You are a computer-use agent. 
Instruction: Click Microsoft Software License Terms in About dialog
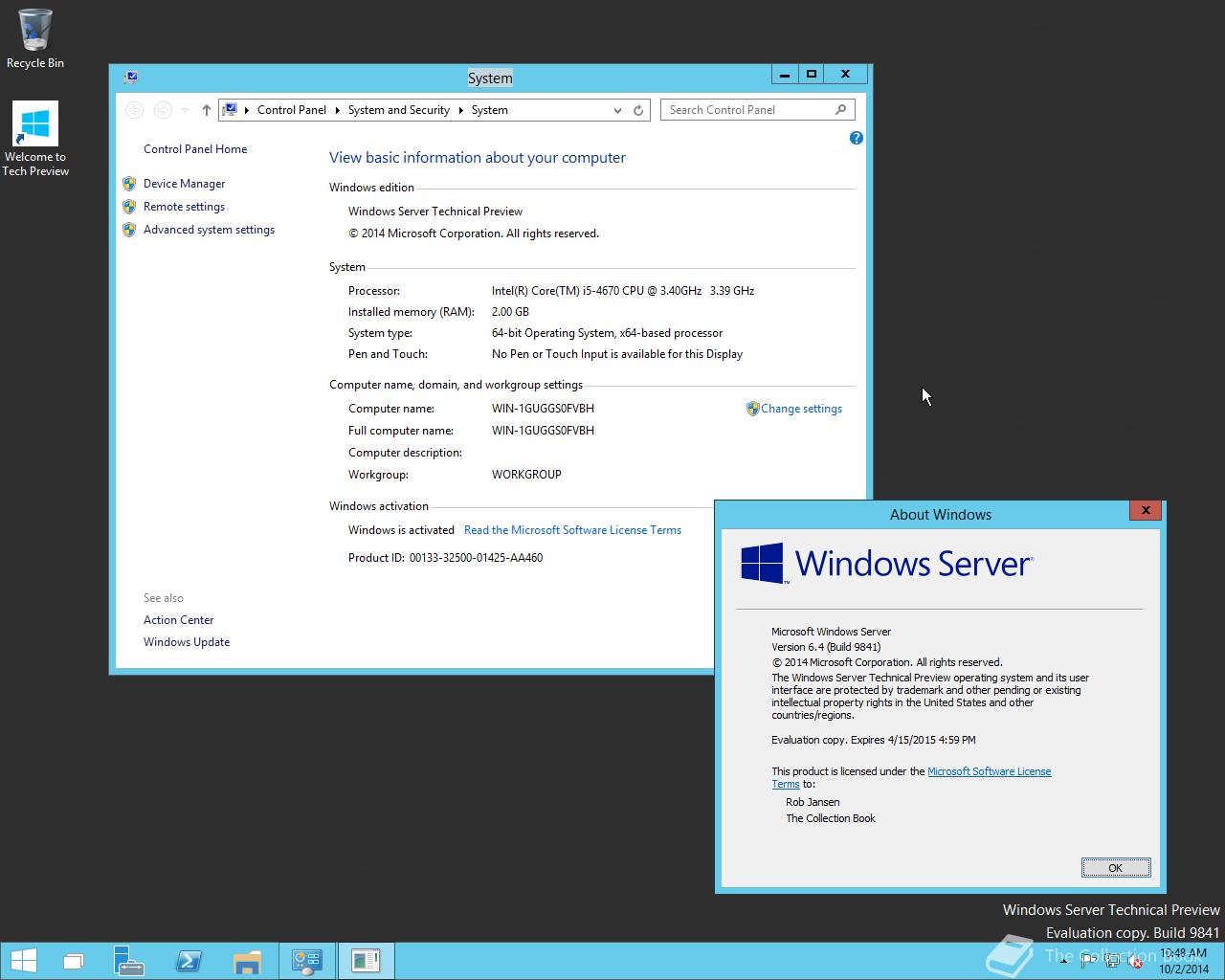[x=989, y=771]
